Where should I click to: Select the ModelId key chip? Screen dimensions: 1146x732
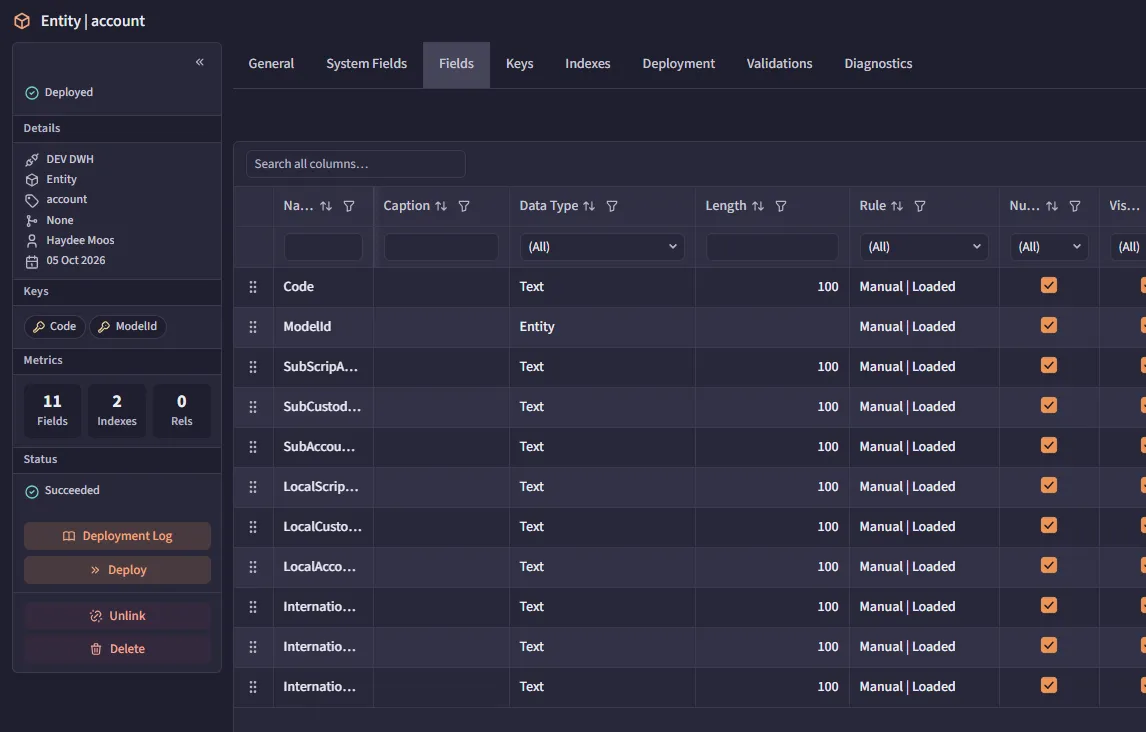click(128, 327)
